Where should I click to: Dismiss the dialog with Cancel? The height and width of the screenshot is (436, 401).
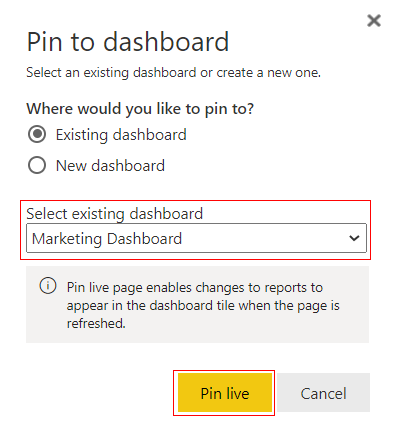(323, 393)
